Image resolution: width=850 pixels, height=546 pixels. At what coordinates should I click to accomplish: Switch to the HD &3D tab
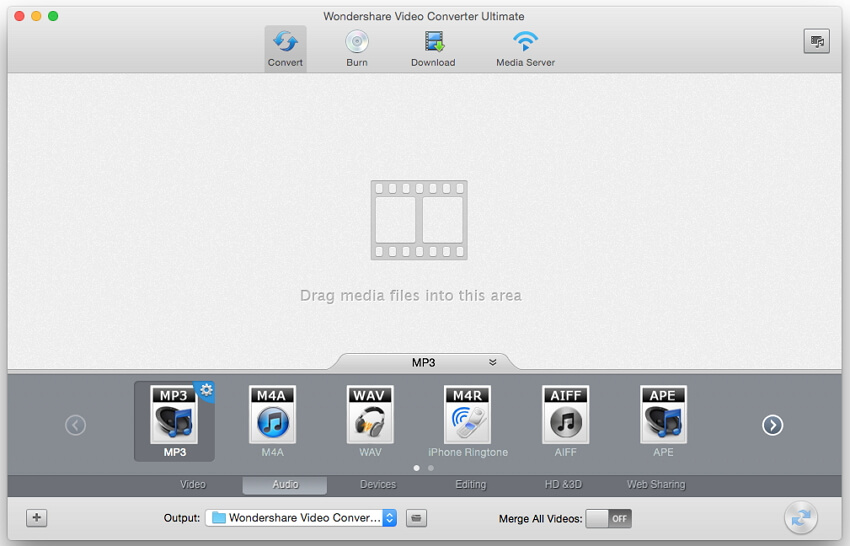pos(563,484)
